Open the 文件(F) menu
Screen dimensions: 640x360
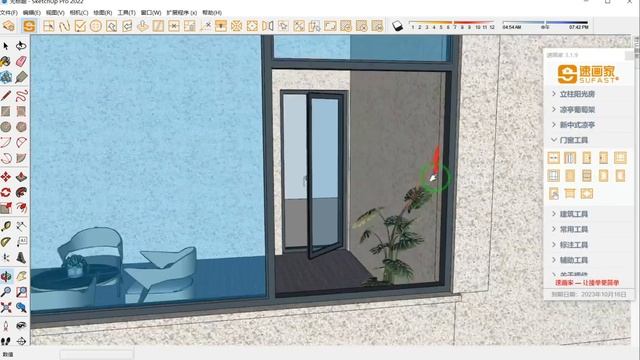9,13
